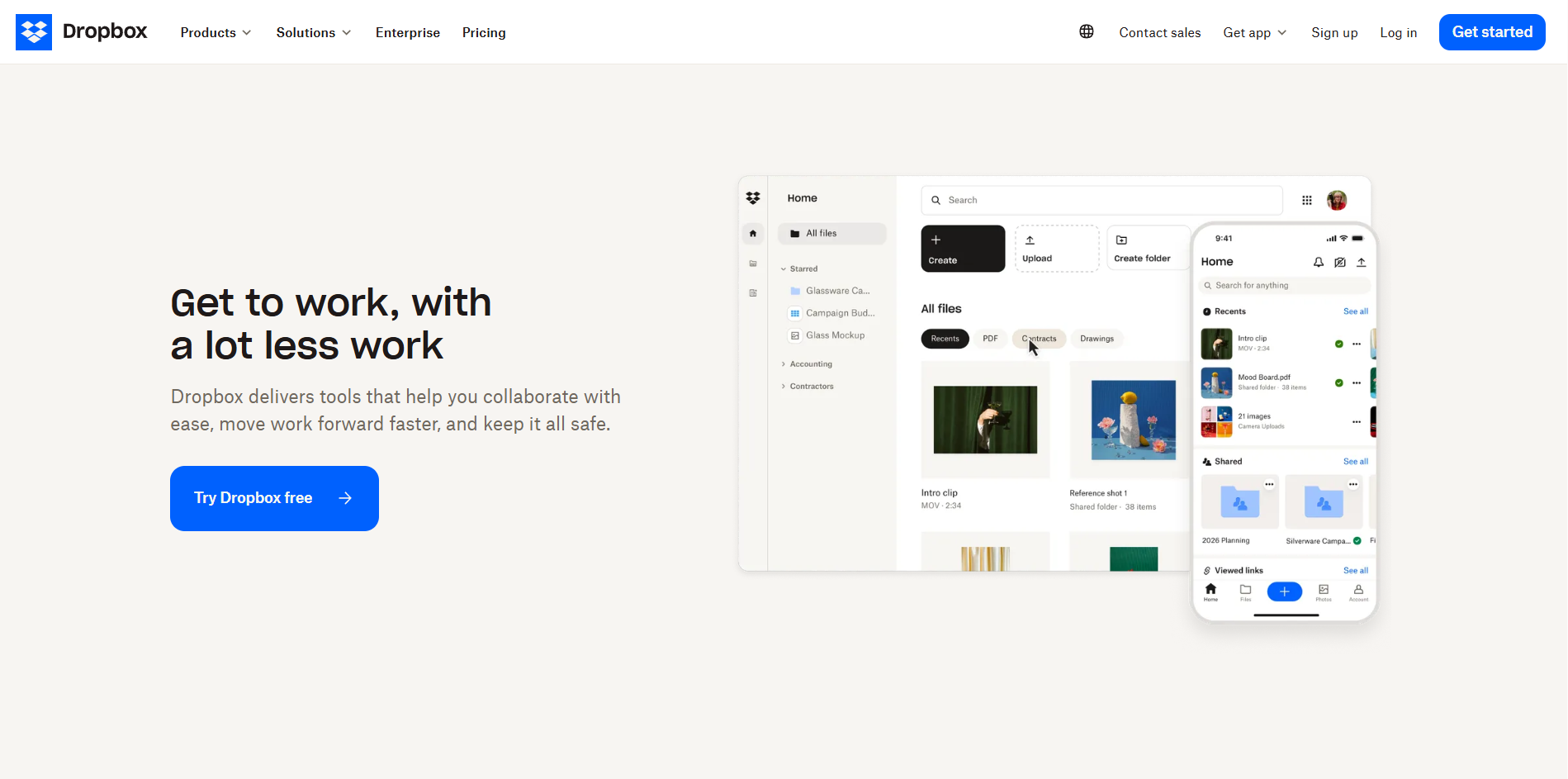Click the Try Dropbox free button
The height and width of the screenshot is (779, 1568).
(274, 498)
